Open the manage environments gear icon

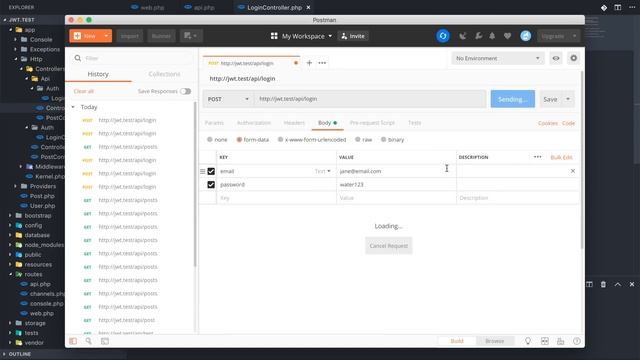point(573,58)
